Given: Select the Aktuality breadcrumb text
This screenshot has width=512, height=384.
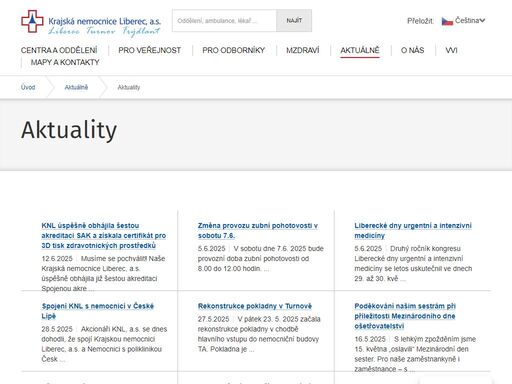Looking at the screenshot, I should point(129,87).
